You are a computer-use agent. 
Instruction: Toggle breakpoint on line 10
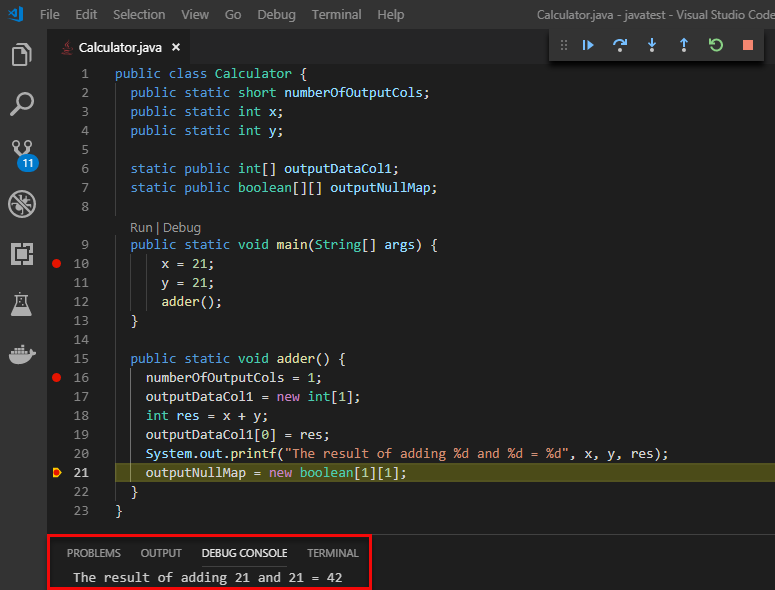(x=56, y=263)
